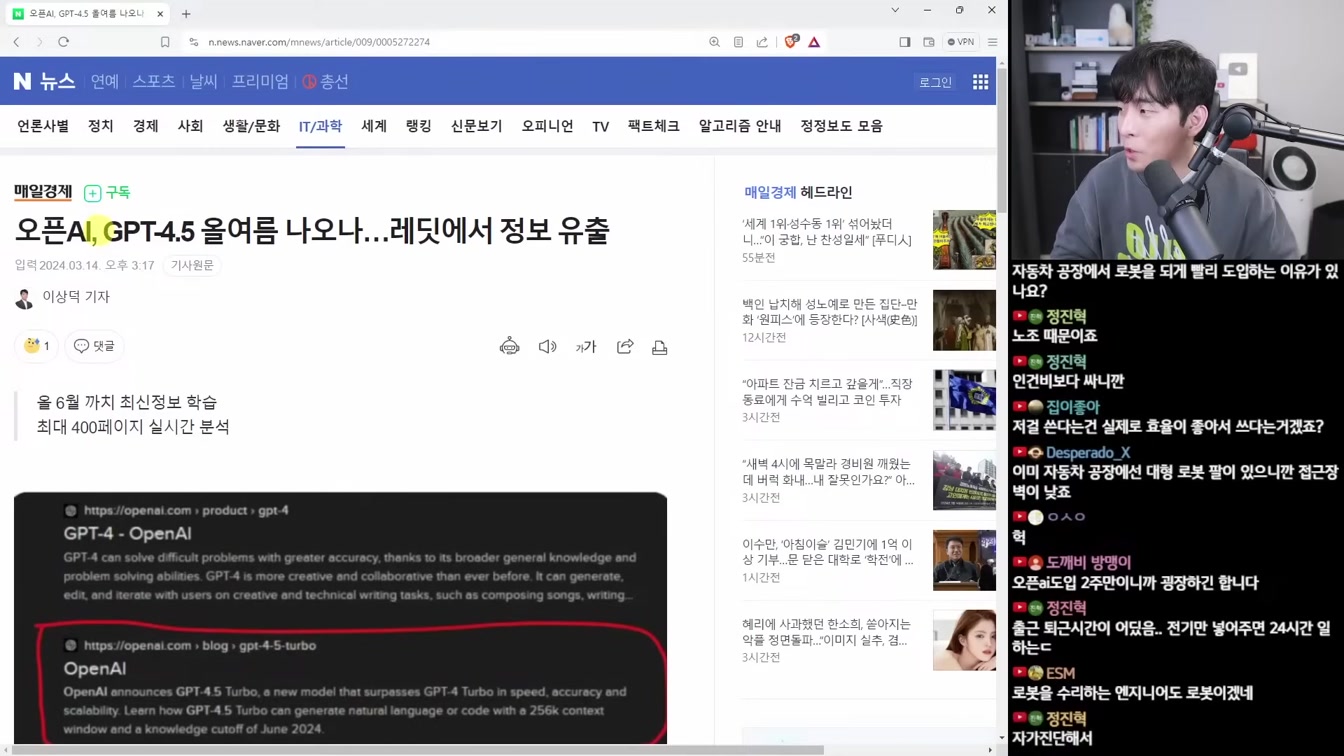Select the 정치 tab
Image resolution: width=1344 pixels, height=756 pixels.
(x=101, y=126)
